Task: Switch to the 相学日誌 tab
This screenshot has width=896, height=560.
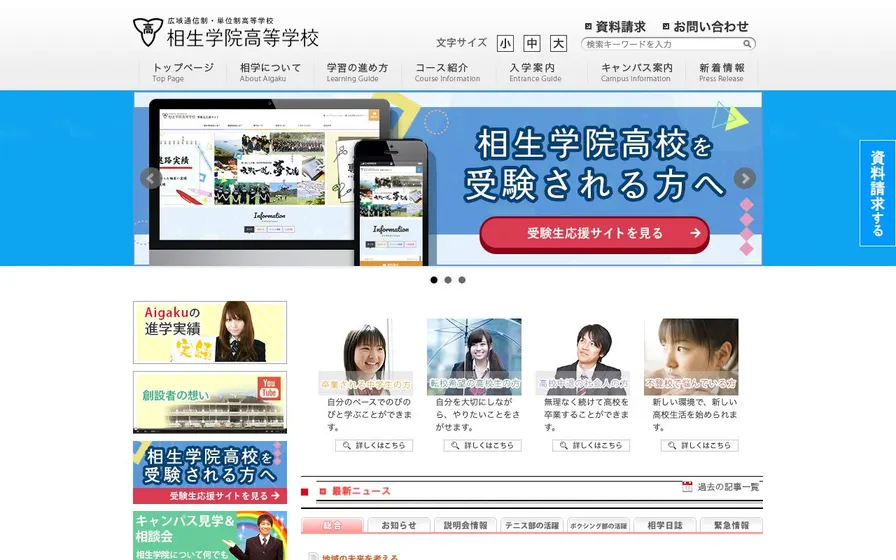Action: point(665,525)
